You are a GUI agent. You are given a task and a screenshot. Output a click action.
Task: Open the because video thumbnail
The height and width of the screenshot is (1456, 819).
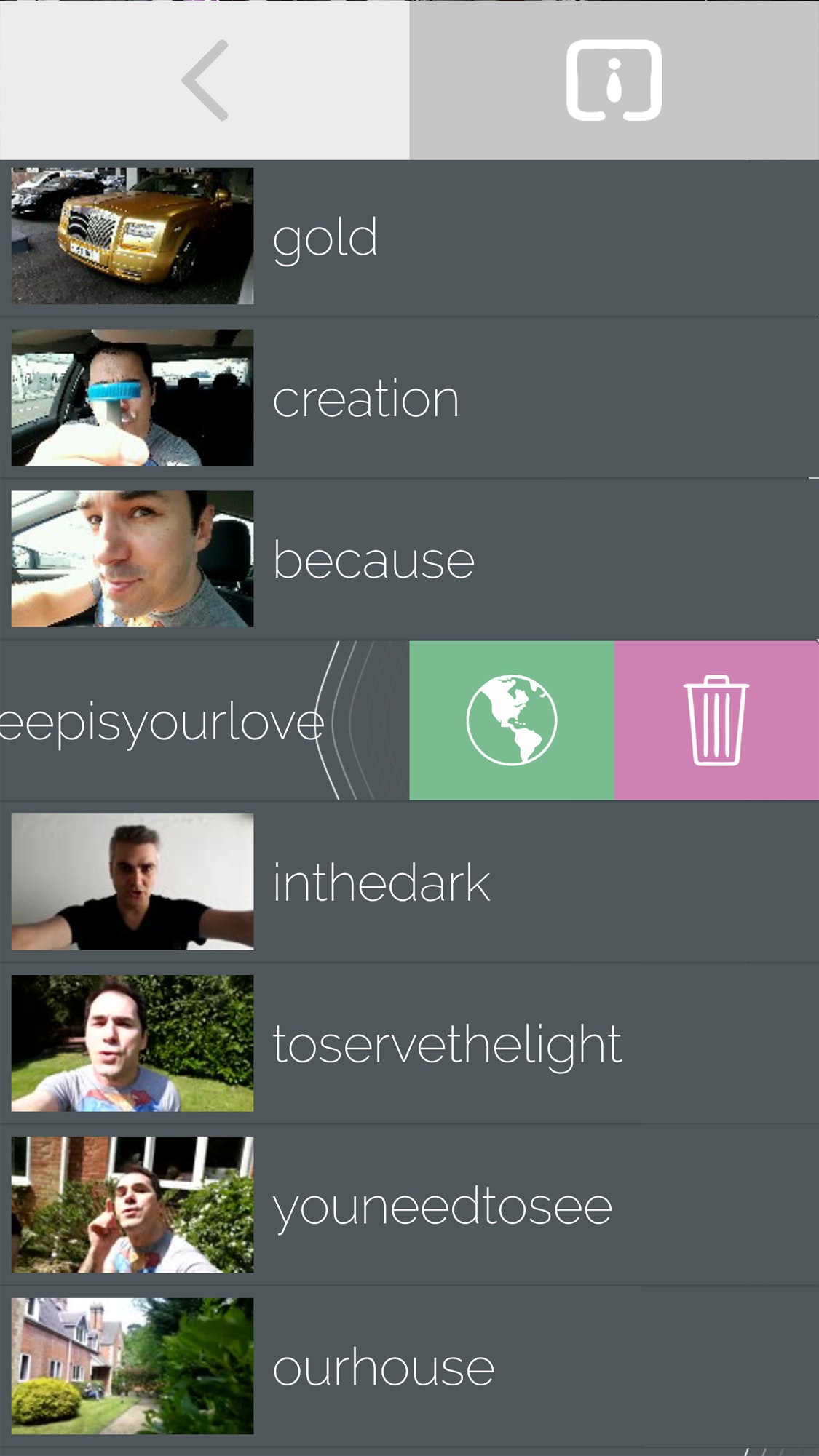132,559
